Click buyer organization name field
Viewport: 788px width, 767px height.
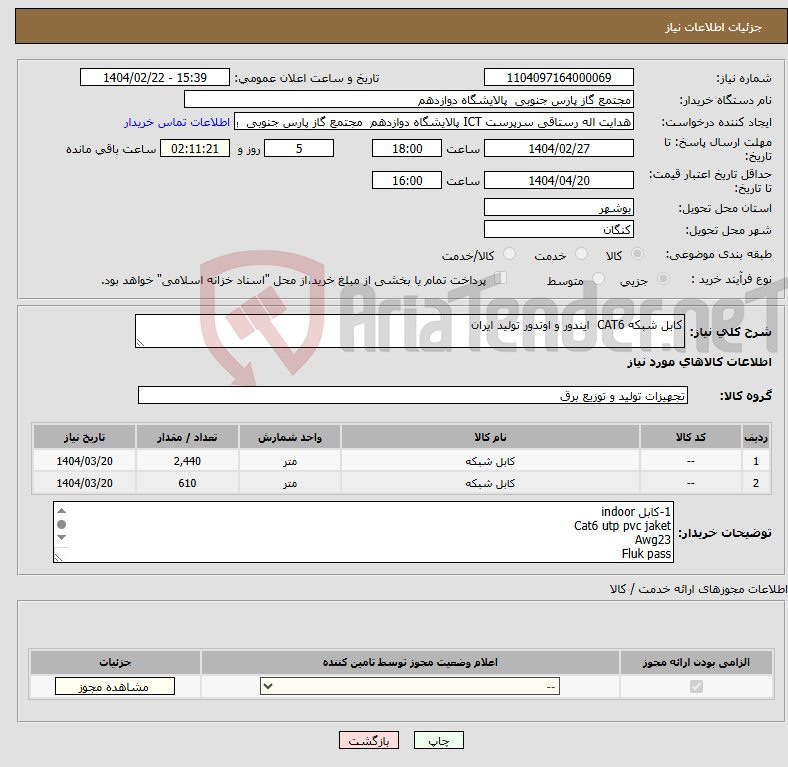tap(409, 100)
